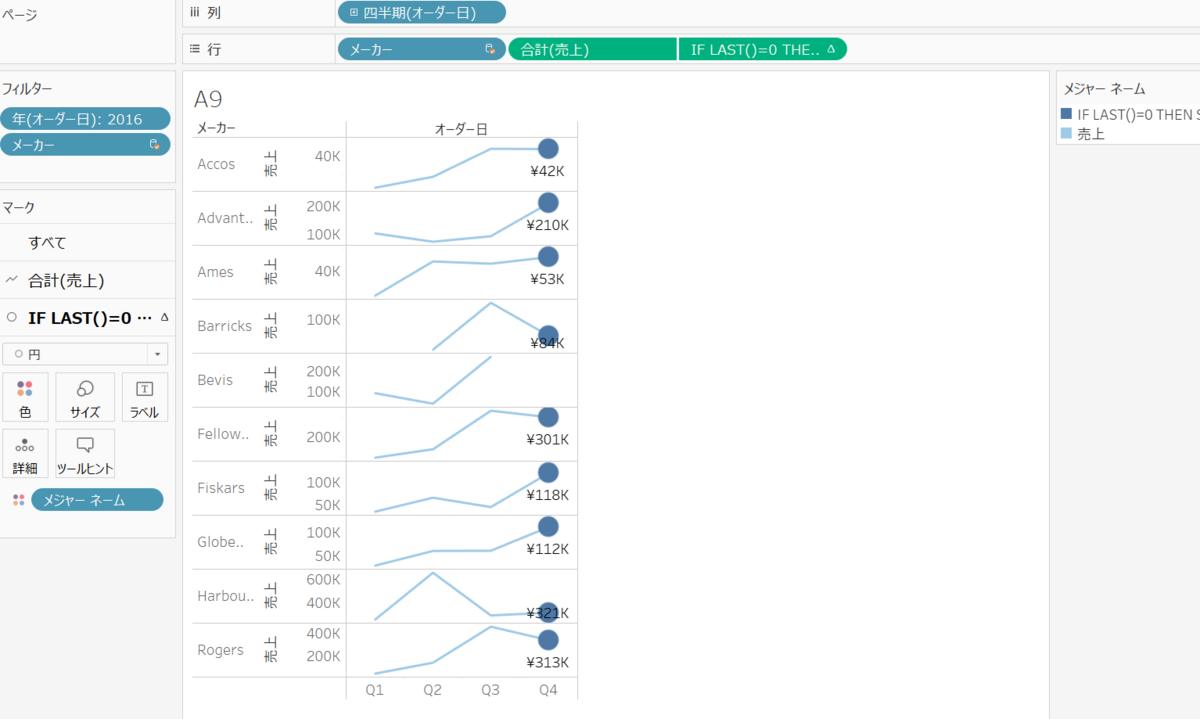Expand the 四半期(オーダー日) pill plus icon

pyautogui.click(x=352, y=13)
